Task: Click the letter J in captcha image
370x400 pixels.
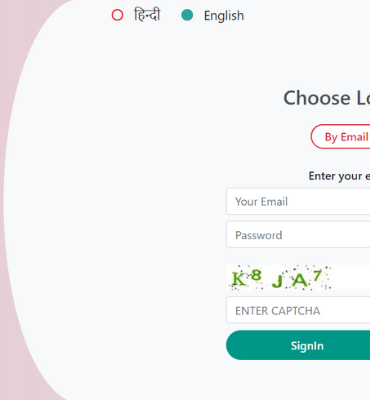Action: [277, 281]
